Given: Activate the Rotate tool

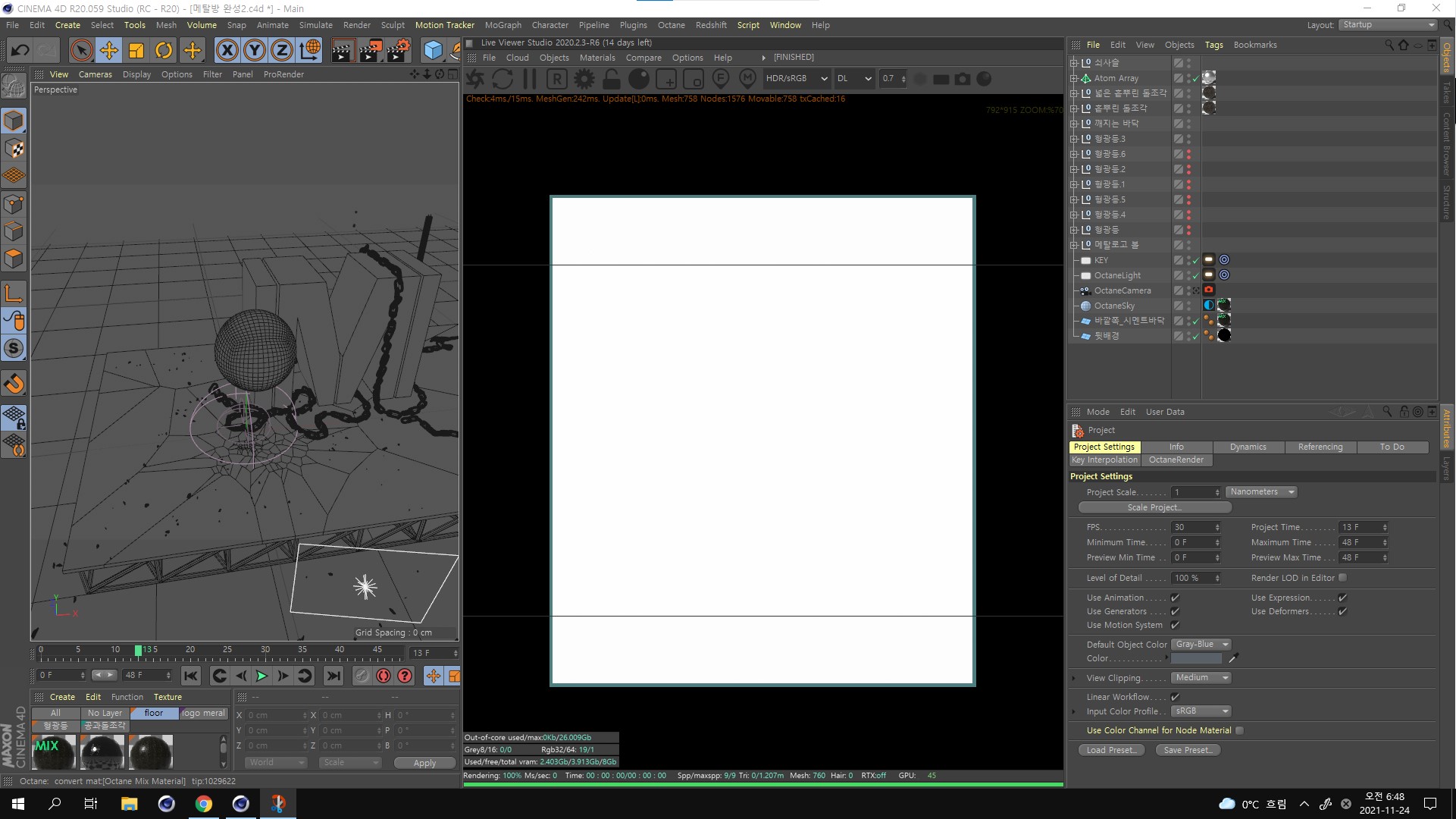Looking at the screenshot, I should coord(164,51).
